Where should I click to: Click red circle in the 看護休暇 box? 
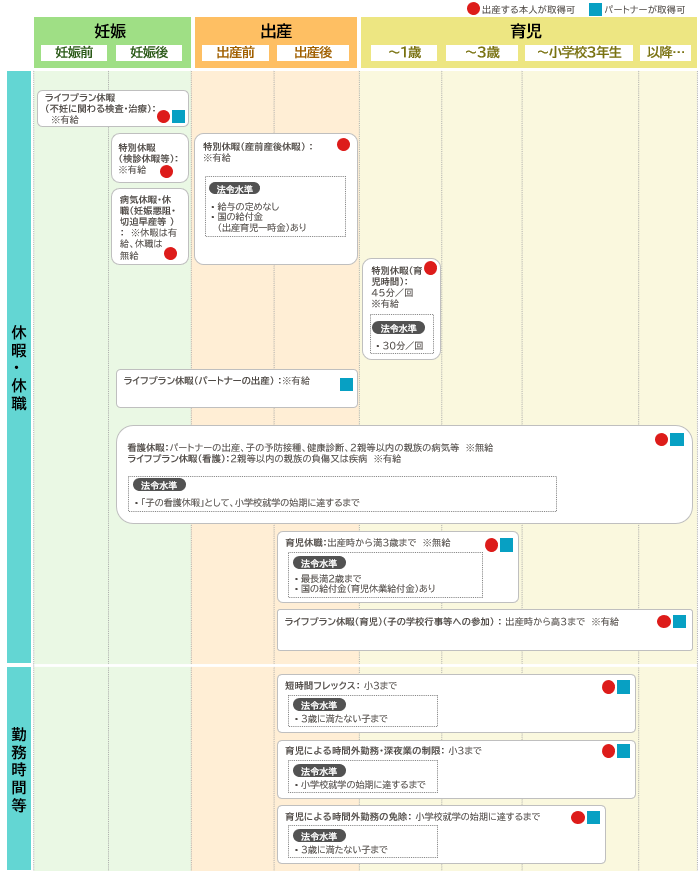[x=662, y=440]
